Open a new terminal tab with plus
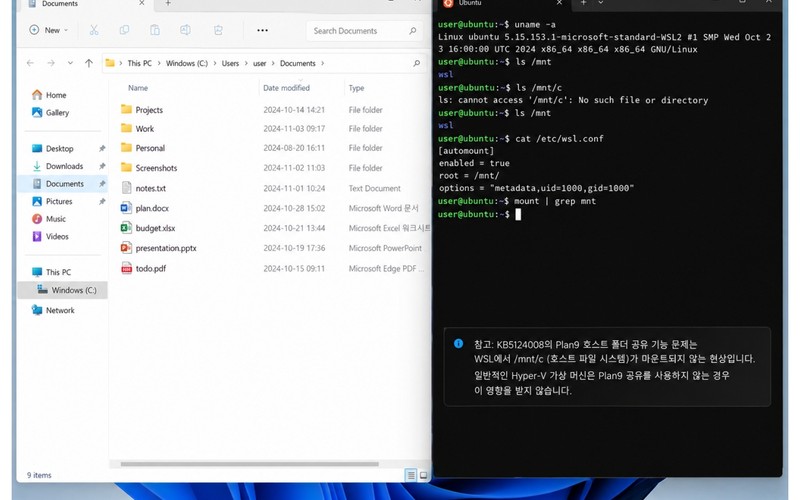This screenshot has width=800, height=500. [x=583, y=3]
